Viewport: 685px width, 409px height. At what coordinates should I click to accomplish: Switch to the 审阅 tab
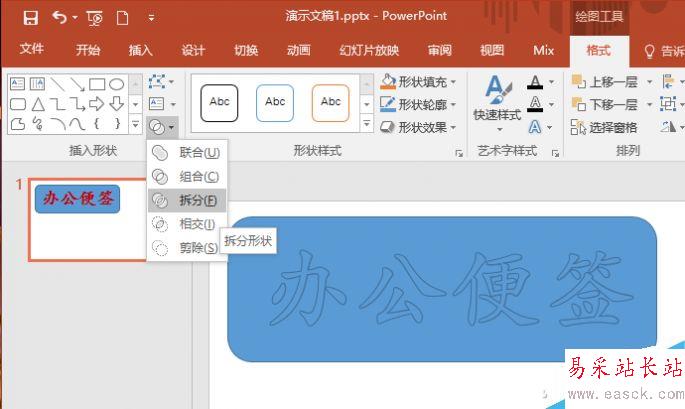439,50
